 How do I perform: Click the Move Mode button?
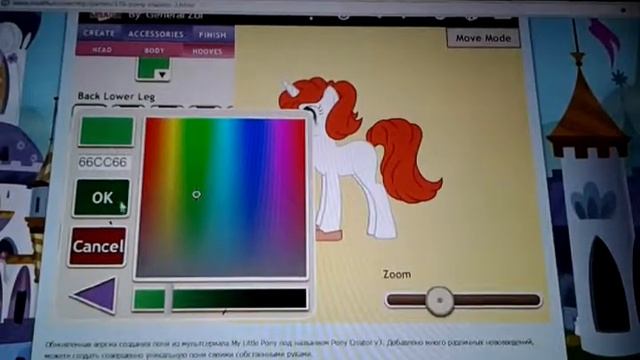click(483, 38)
